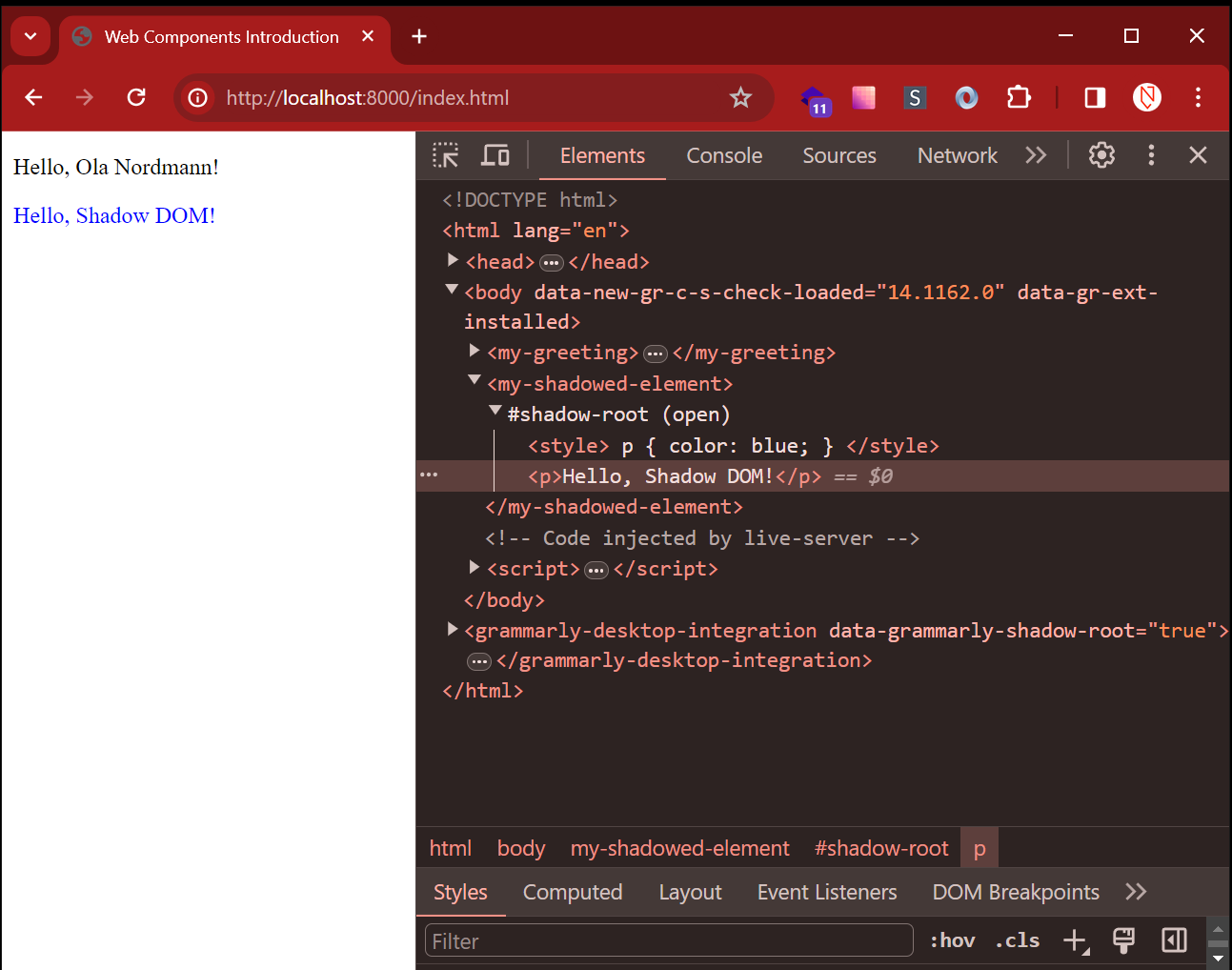Viewport: 1232px width, 970px height.
Task: Close the DevTools panel
Action: 1198,155
